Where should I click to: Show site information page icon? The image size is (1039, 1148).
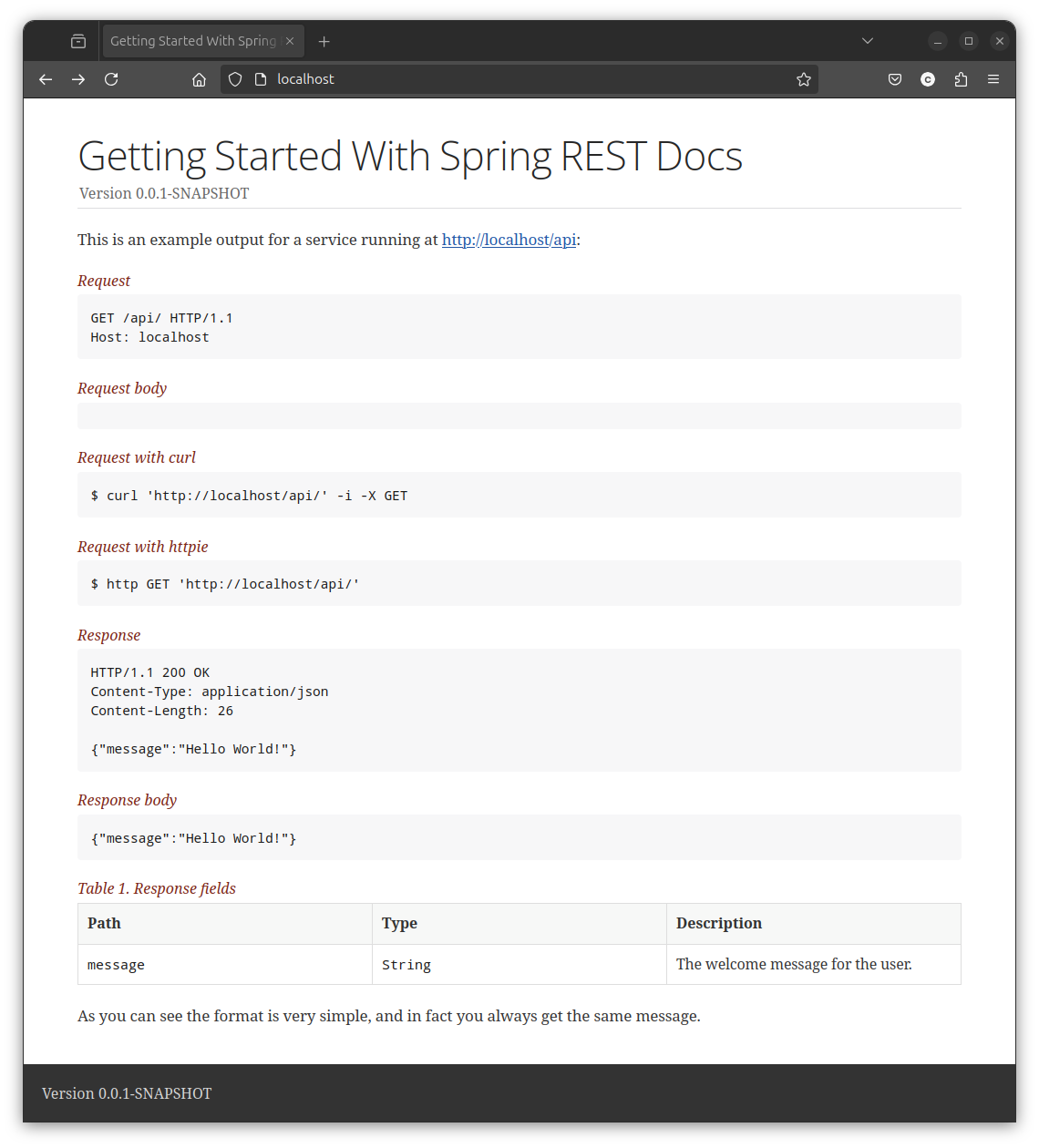[261, 79]
